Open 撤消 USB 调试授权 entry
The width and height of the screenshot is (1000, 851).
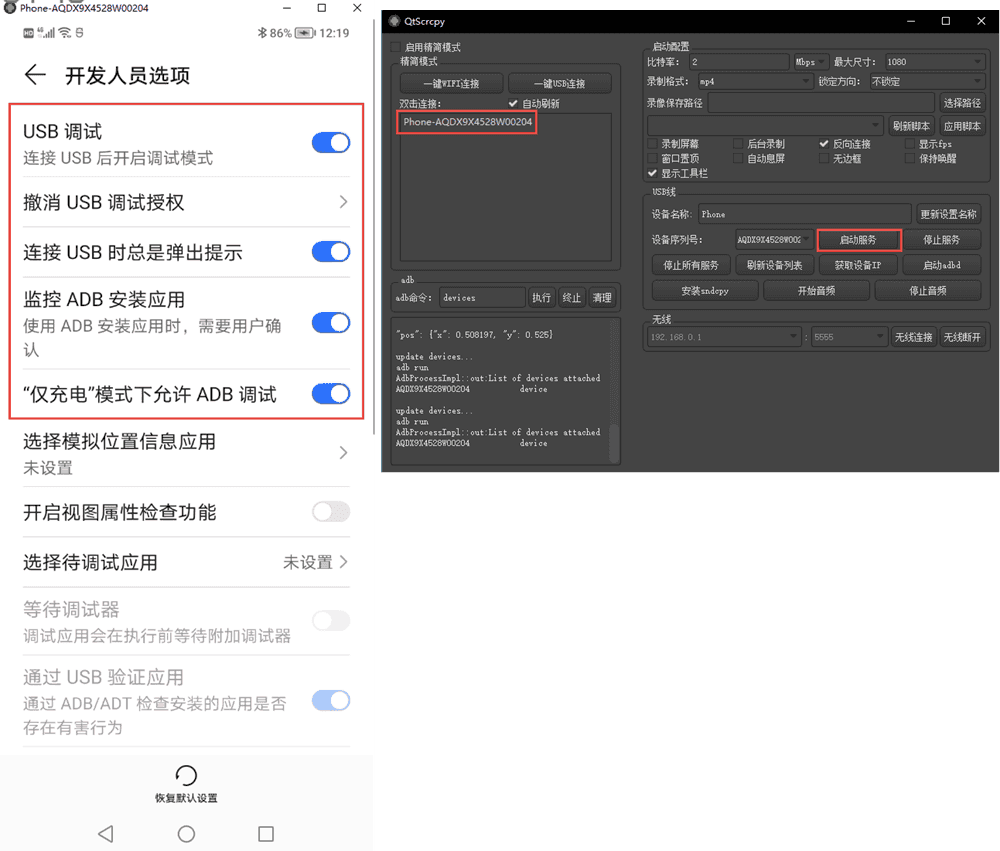click(x=186, y=203)
